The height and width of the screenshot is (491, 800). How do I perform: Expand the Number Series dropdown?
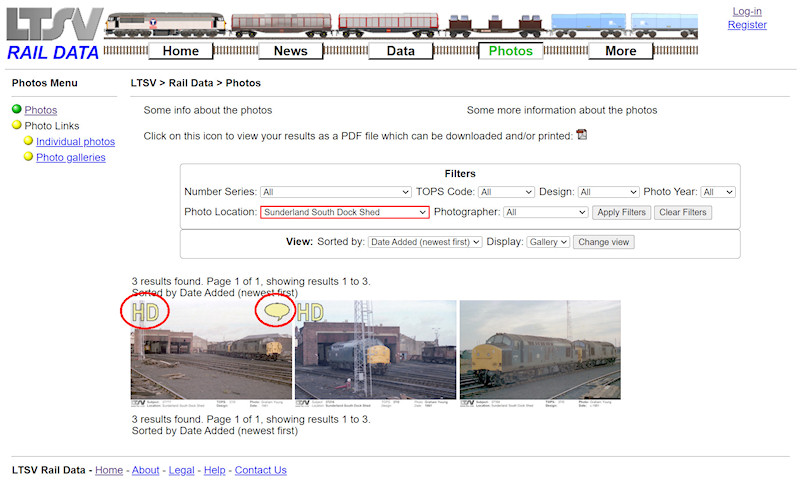(336, 192)
